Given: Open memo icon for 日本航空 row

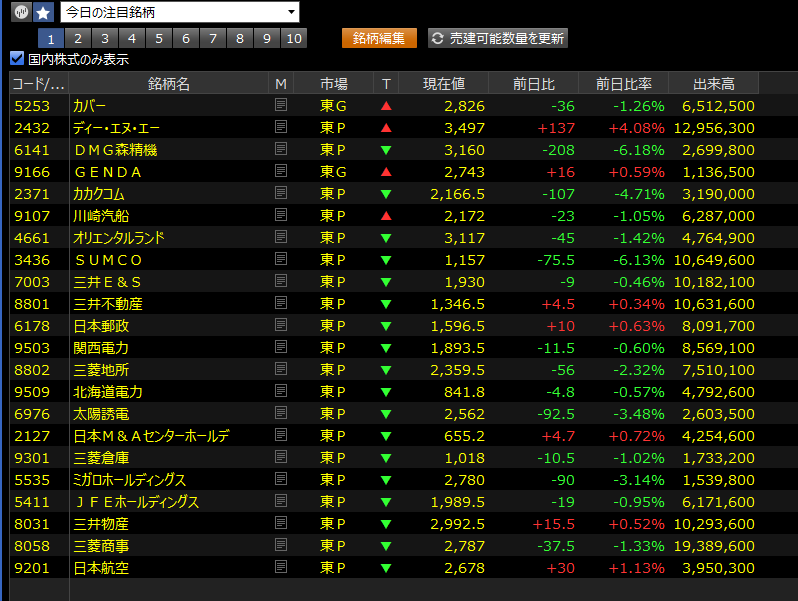Looking at the screenshot, I should coord(281,567).
